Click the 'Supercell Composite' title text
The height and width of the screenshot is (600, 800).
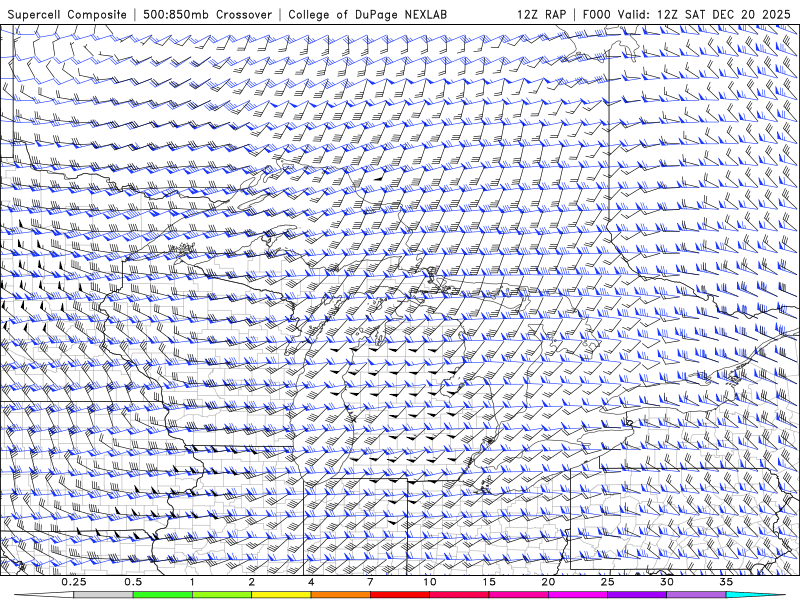[67, 14]
